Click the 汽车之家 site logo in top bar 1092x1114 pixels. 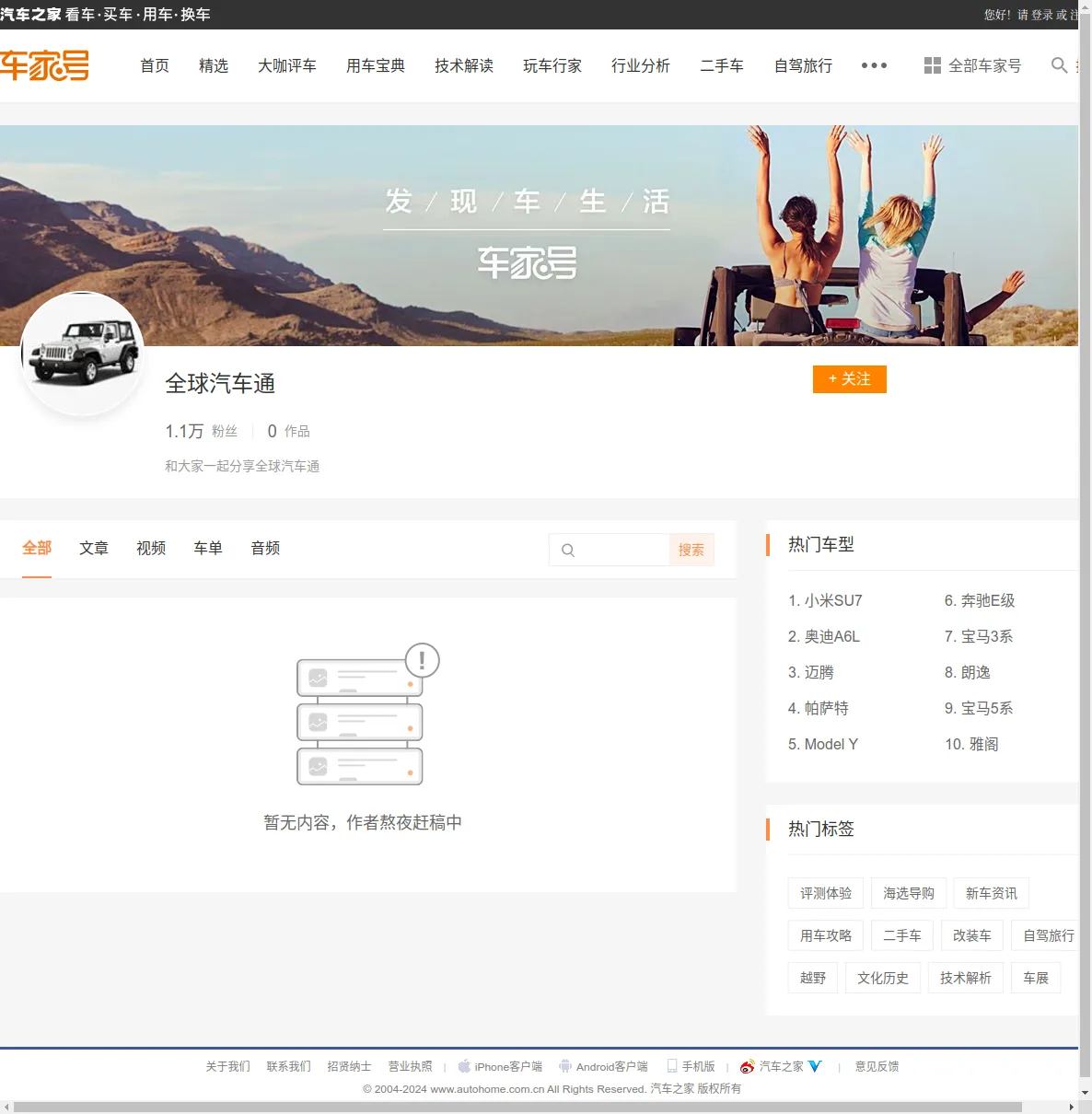click(30, 15)
